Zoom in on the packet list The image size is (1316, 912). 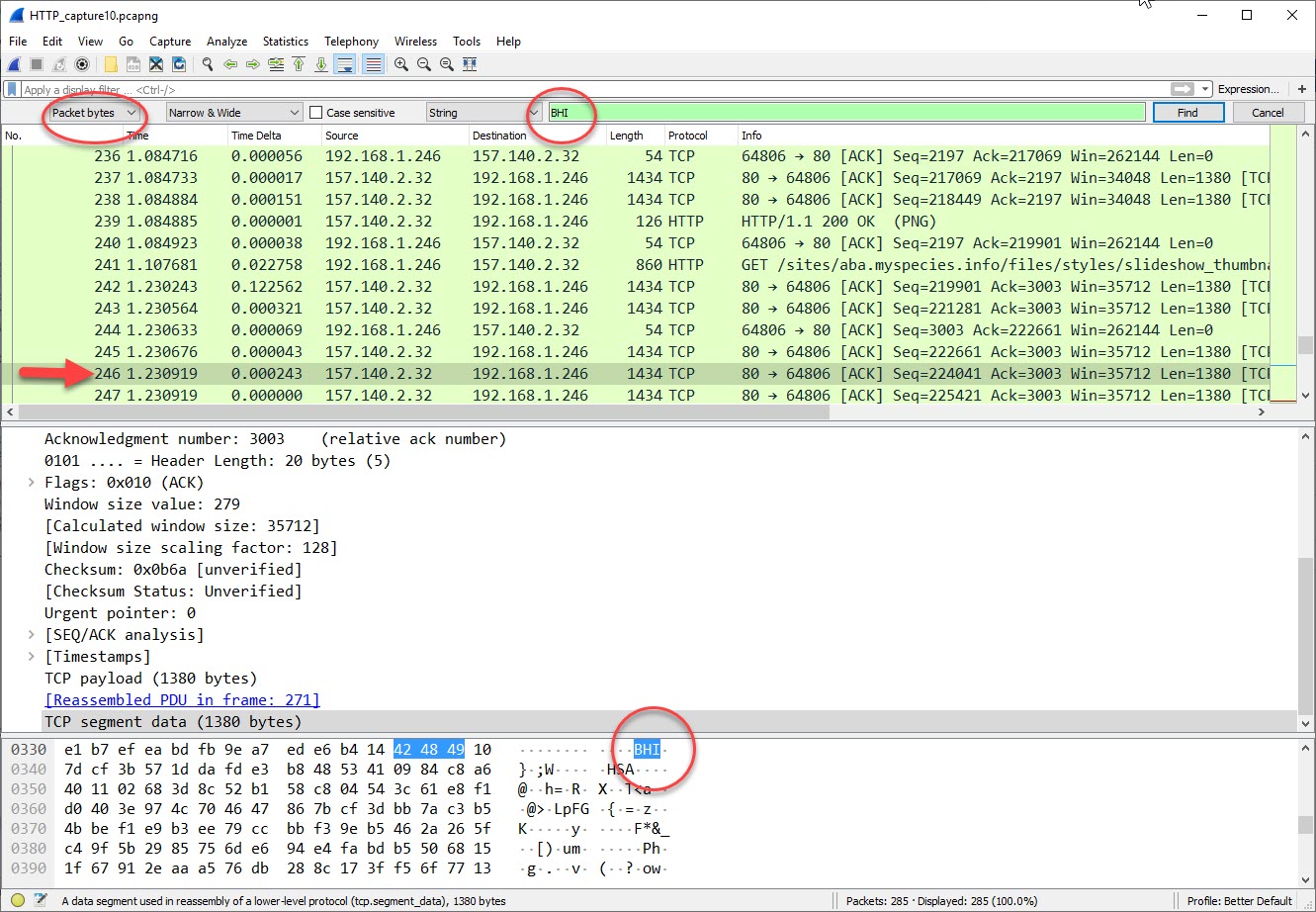400,64
